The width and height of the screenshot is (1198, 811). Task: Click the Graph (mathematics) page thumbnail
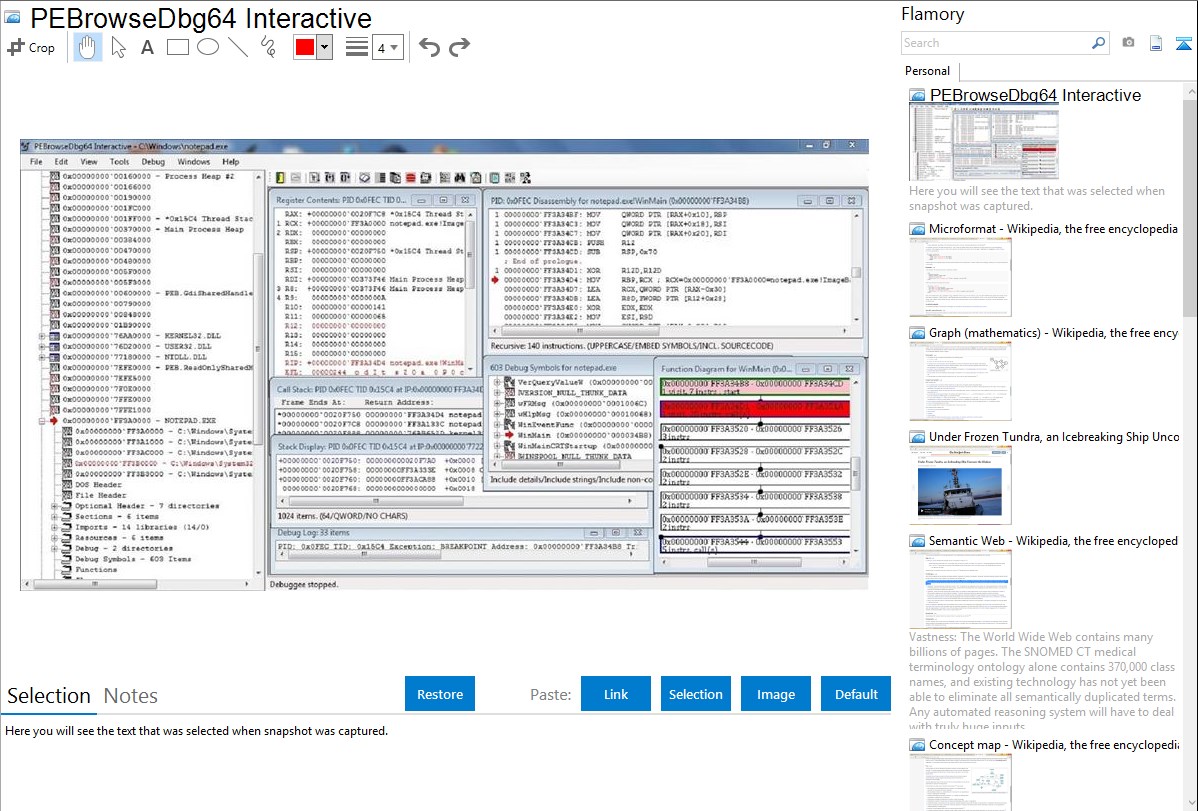click(960, 381)
